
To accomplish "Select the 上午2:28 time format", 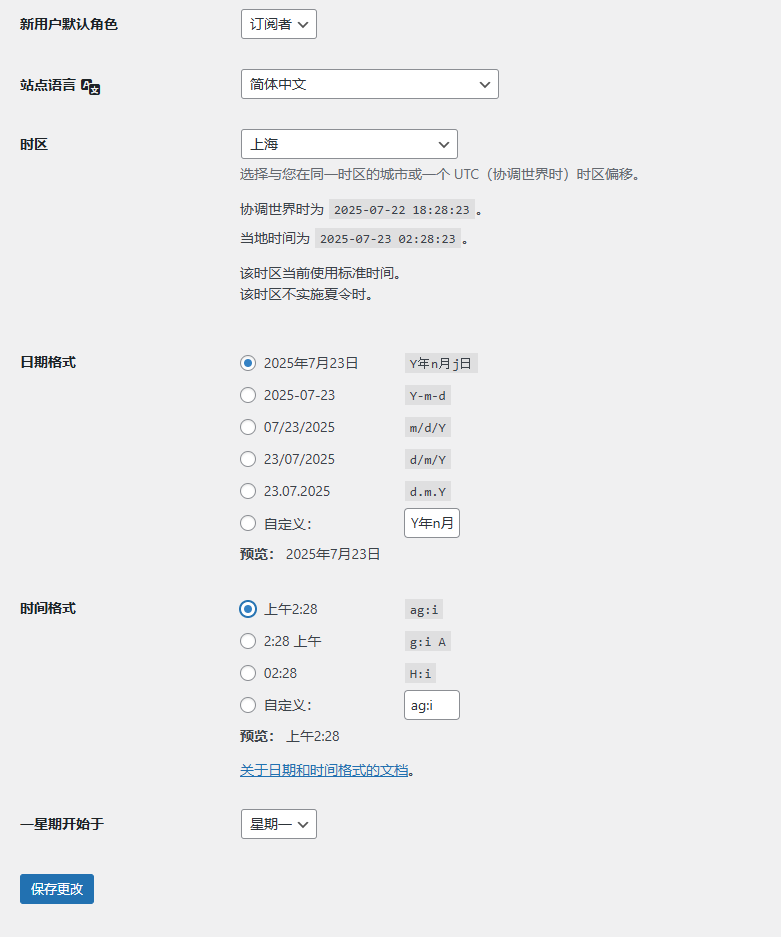I will tap(248, 609).
